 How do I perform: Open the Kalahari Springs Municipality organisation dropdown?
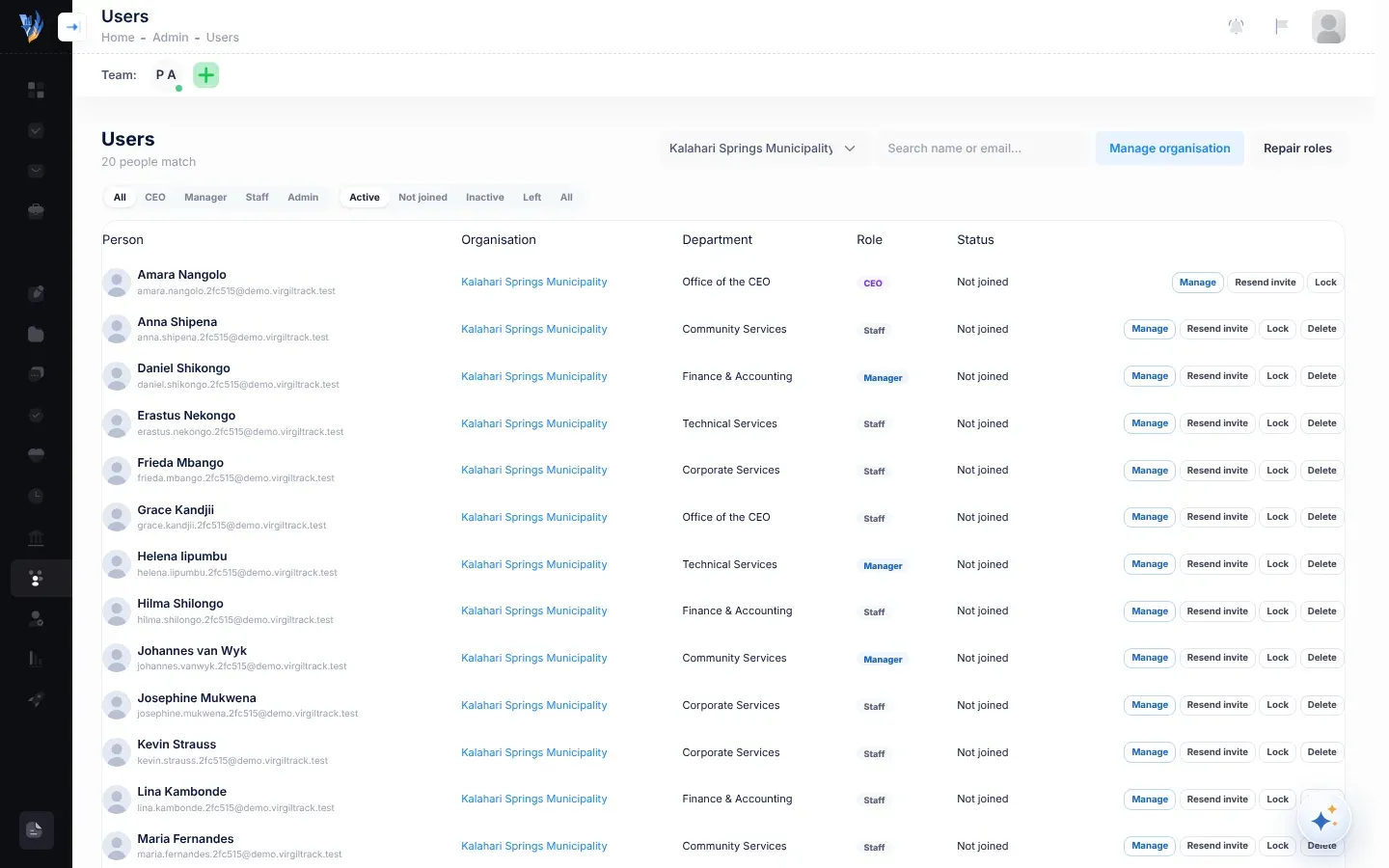[763, 149]
